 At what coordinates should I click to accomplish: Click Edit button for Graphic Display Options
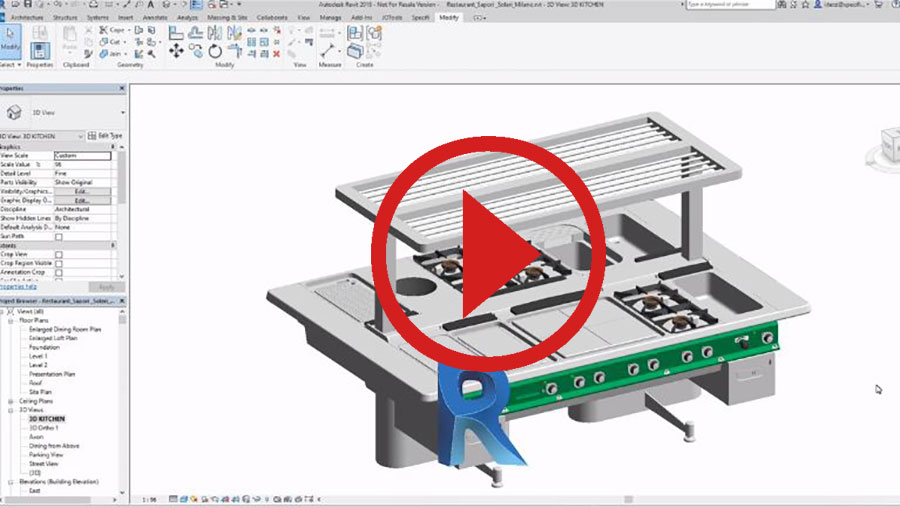tap(82, 200)
